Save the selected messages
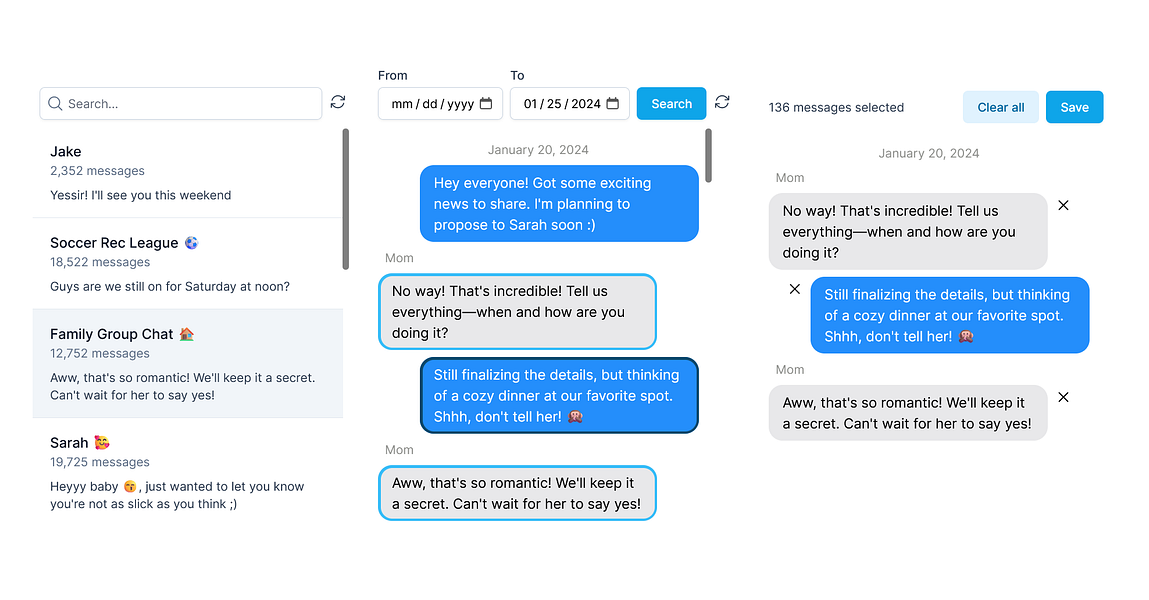Screen dimensions: 1149x600 1074,107
